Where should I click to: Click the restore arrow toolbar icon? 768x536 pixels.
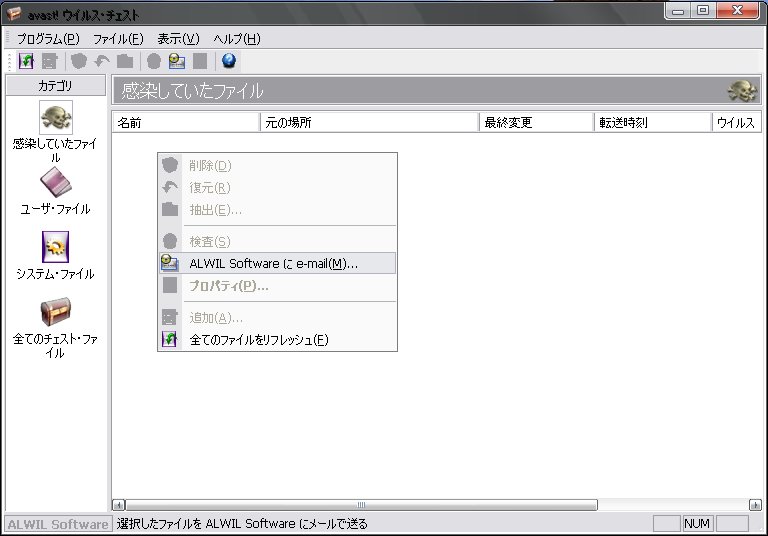(102, 61)
